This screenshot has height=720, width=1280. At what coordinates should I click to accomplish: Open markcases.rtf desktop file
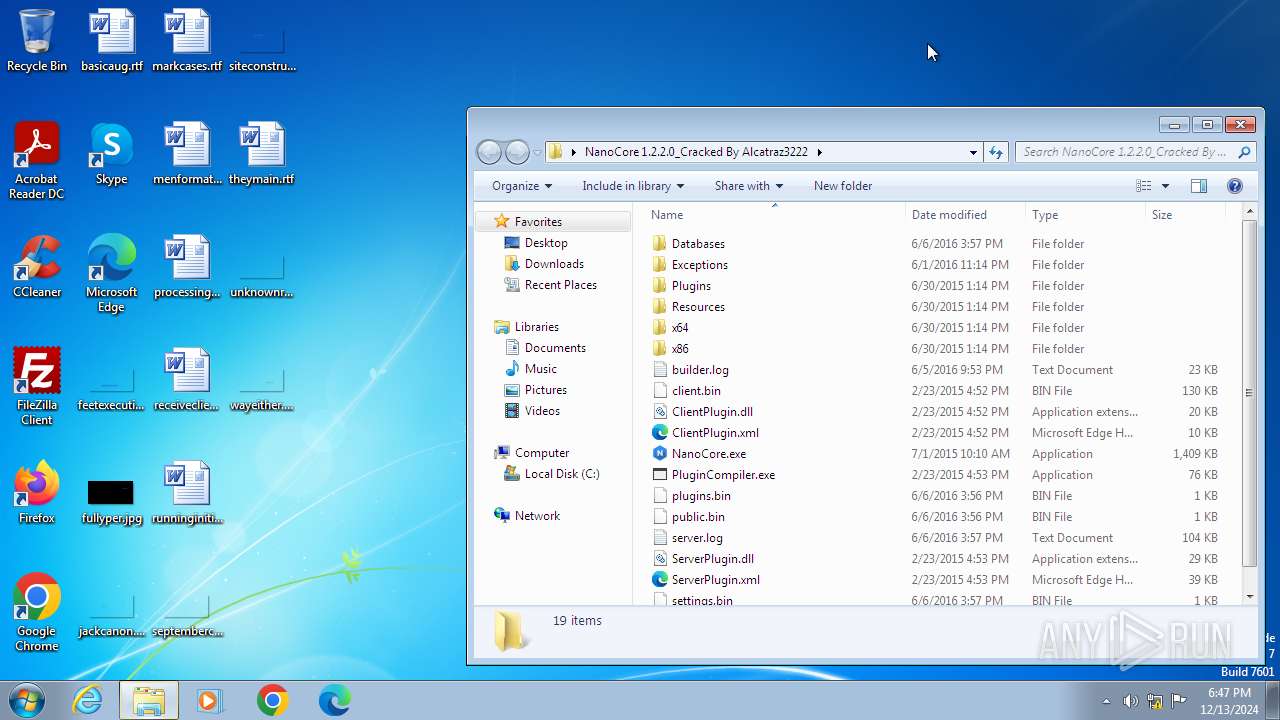click(x=187, y=40)
